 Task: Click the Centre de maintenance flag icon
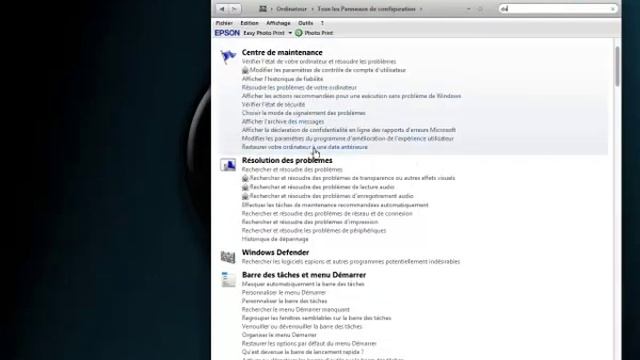point(228,56)
